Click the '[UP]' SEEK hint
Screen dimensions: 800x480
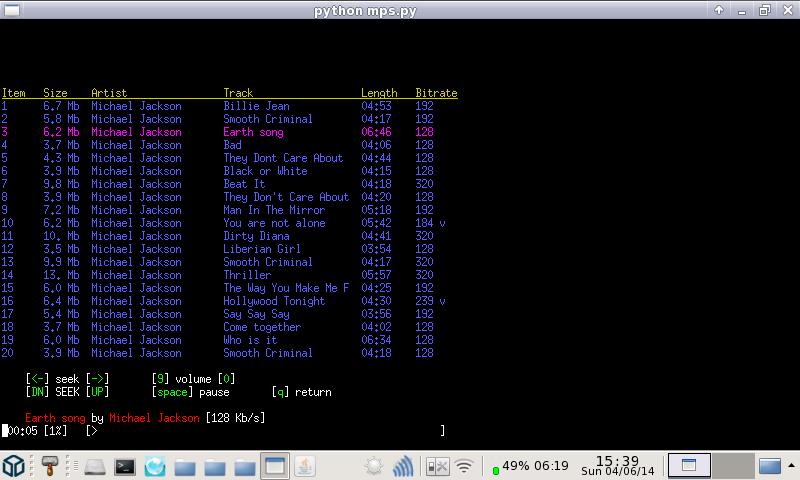[x=97, y=392]
